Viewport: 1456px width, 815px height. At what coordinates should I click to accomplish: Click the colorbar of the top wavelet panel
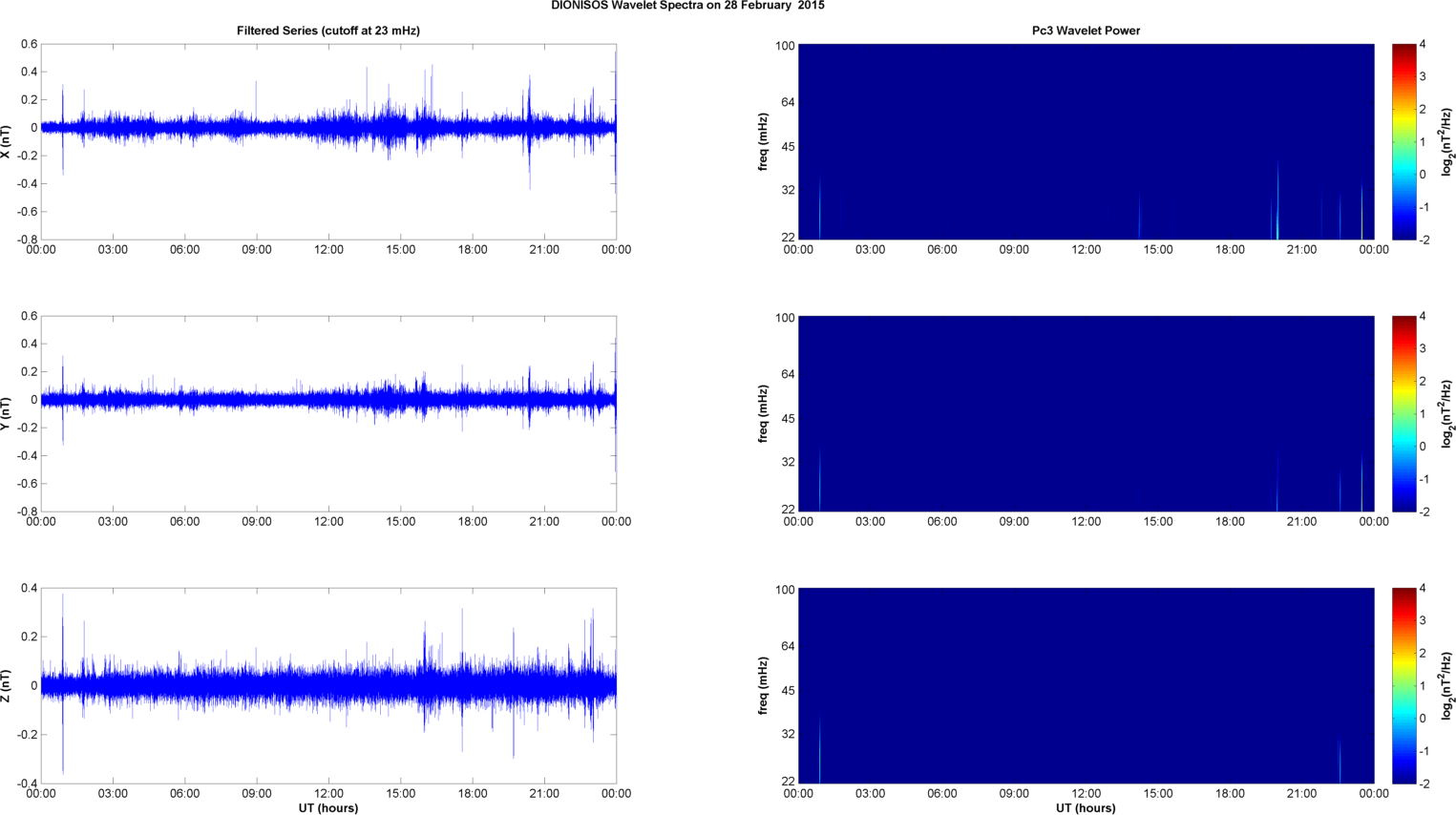click(1403, 142)
